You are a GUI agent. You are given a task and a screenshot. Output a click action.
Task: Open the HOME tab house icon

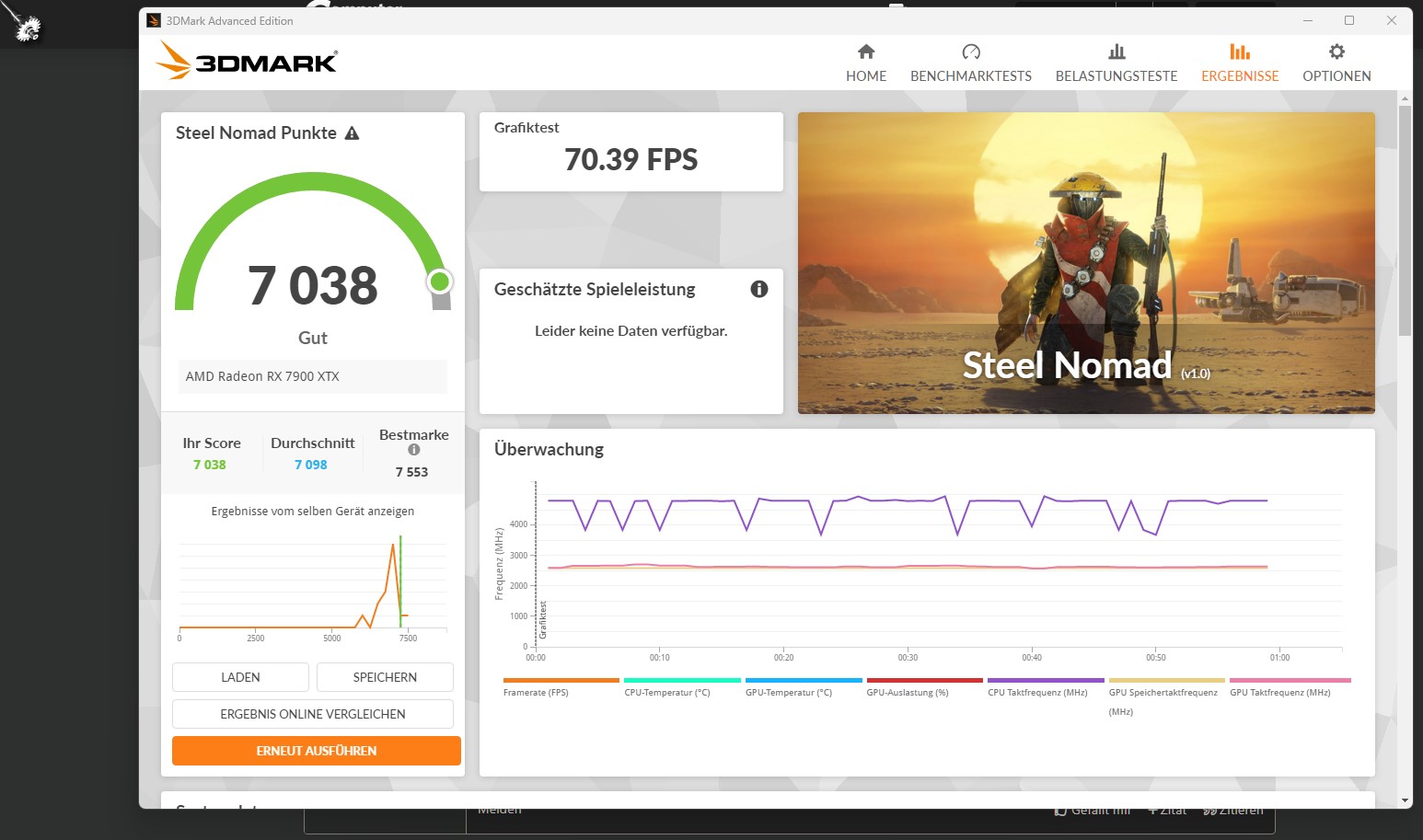coord(866,52)
